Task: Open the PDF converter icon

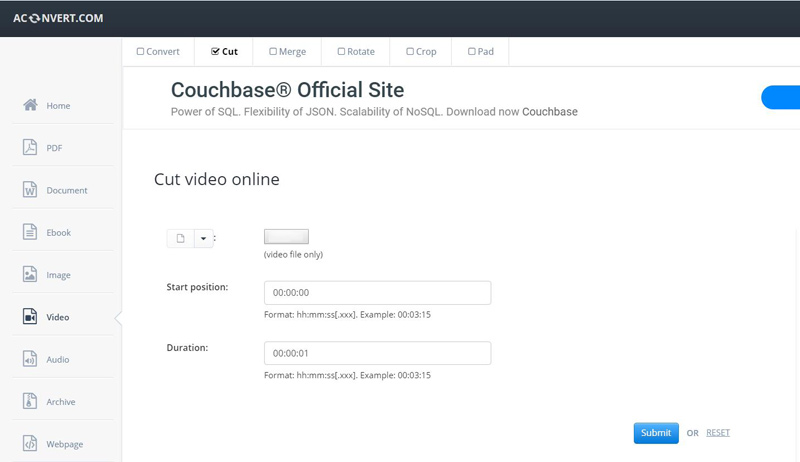Action: (x=30, y=148)
